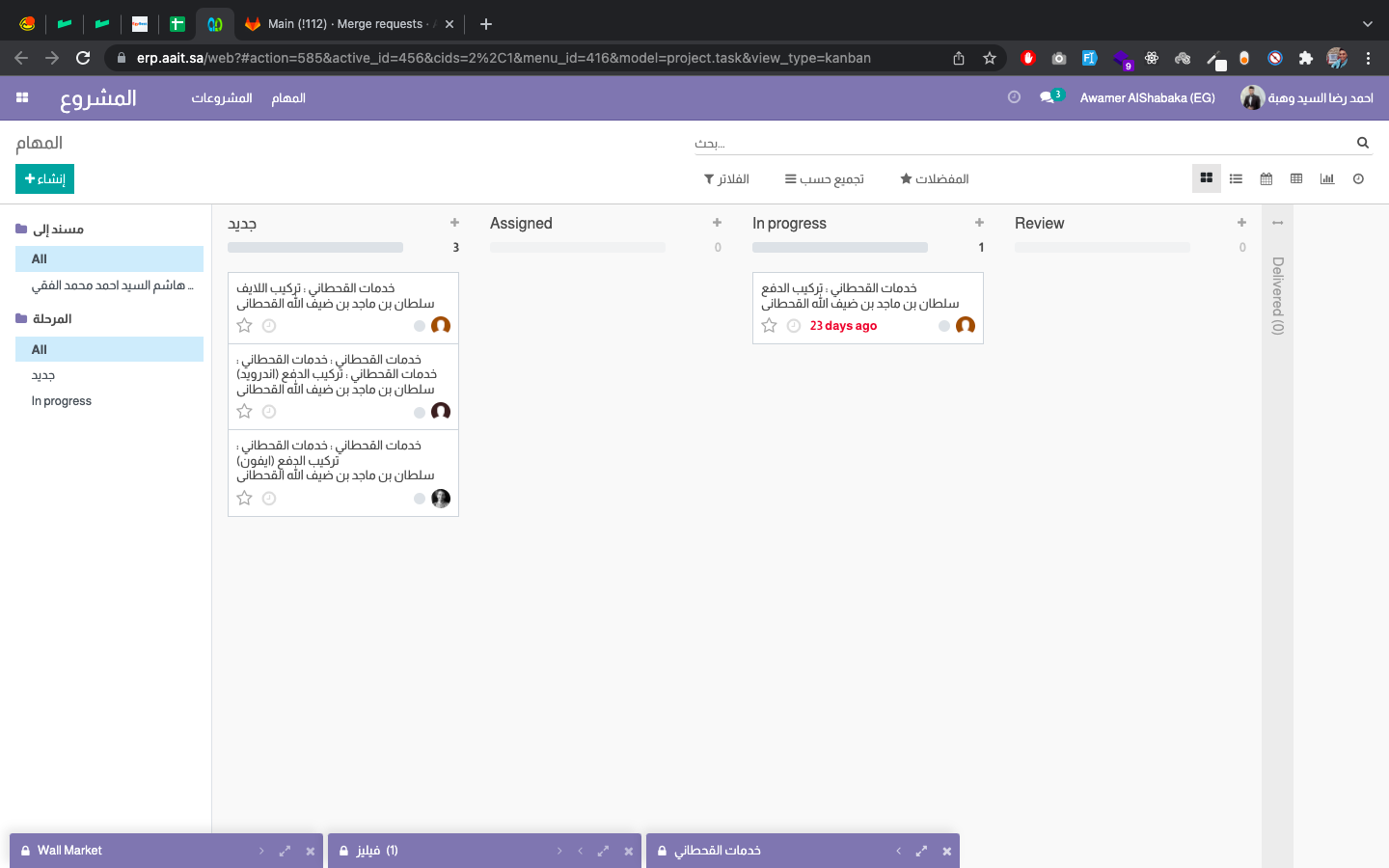Viewport: 1389px width, 868px height.
Task: Open the تجميع حسب group by dropdown
Action: [824, 178]
